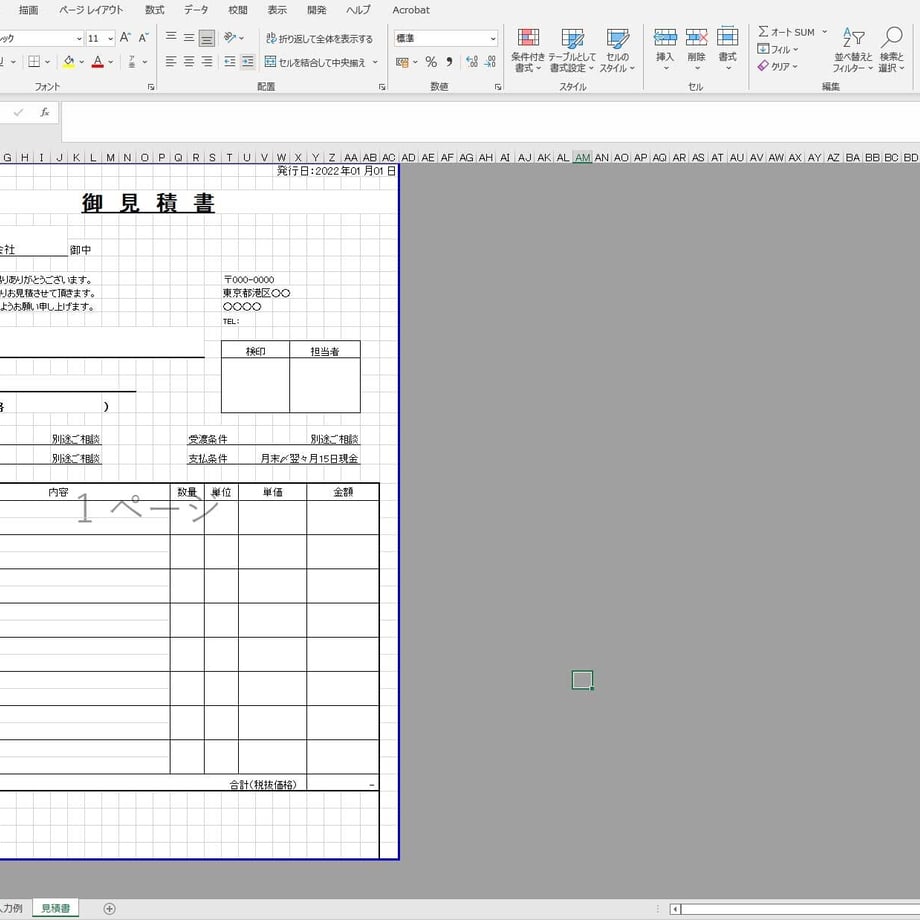
Task: Open Sort & Filter (並べ替えとフィルター)
Action: pos(853,50)
